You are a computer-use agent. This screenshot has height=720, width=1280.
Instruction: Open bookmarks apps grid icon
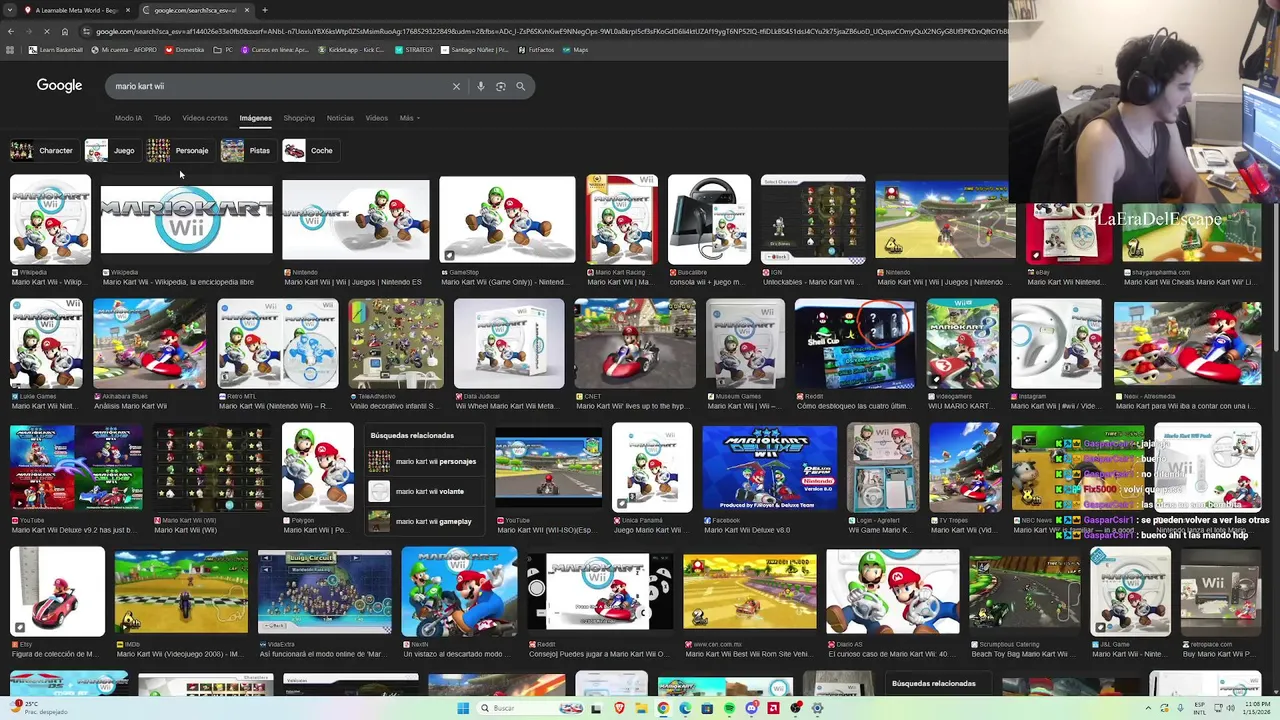click(11, 50)
